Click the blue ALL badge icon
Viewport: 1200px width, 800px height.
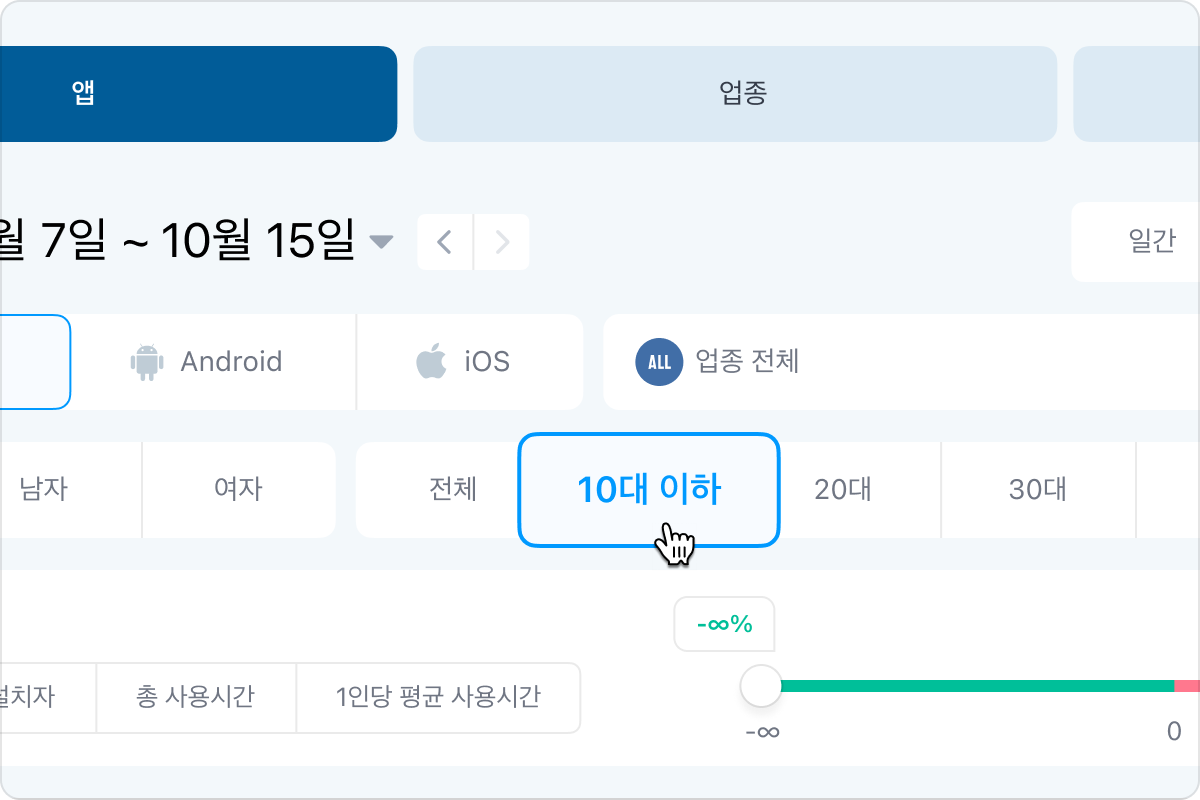coord(659,362)
